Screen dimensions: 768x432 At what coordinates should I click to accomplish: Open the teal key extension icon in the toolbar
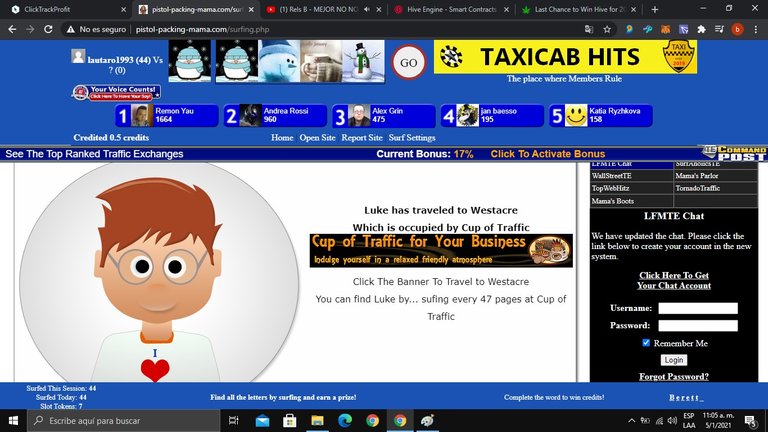[648, 29]
